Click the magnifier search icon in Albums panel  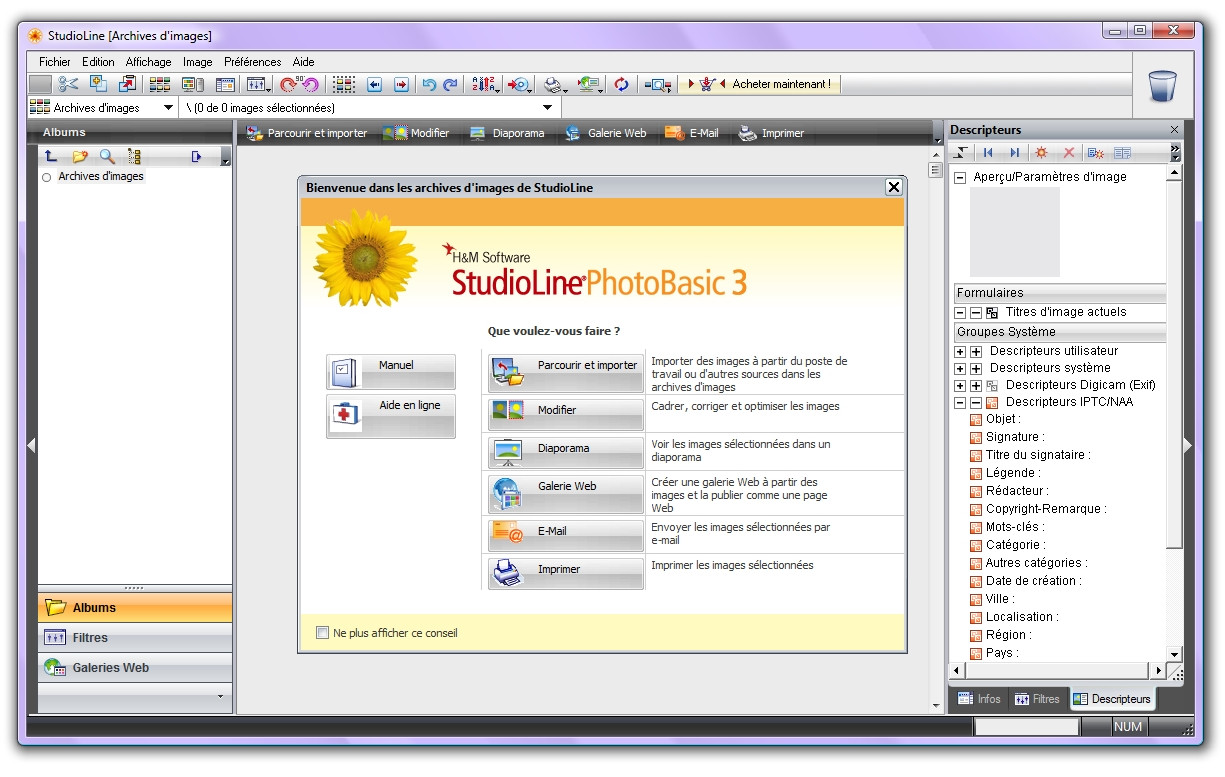coord(107,157)
